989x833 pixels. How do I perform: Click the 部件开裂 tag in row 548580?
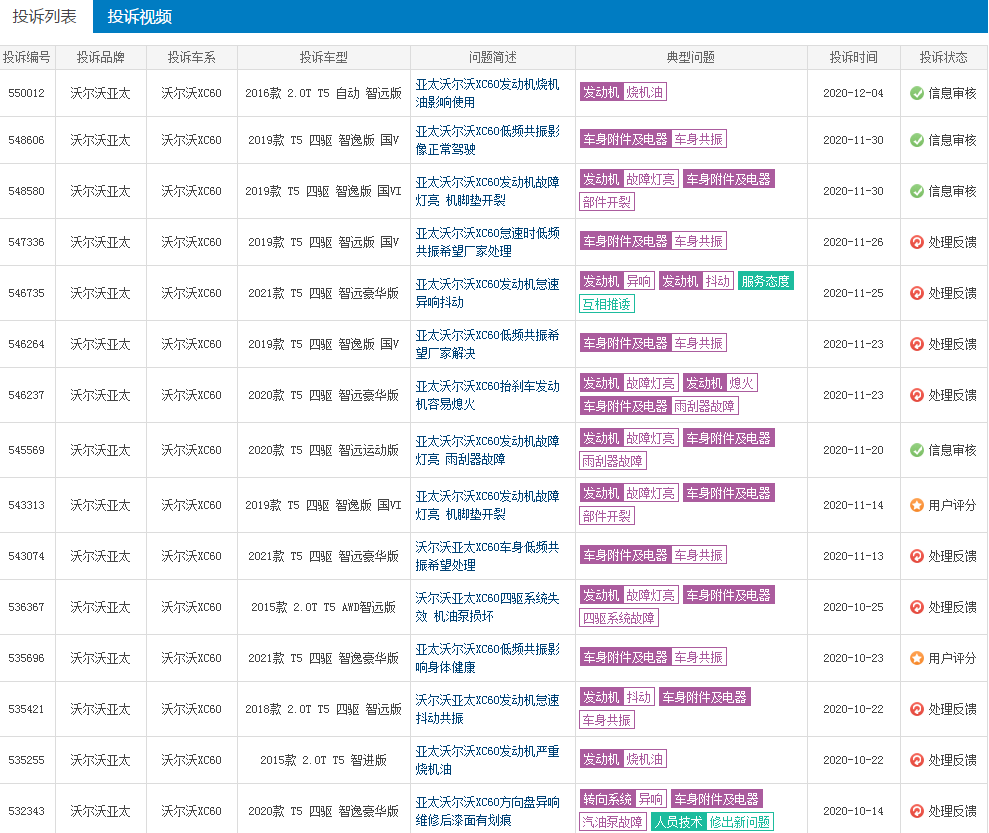[607, 202]
